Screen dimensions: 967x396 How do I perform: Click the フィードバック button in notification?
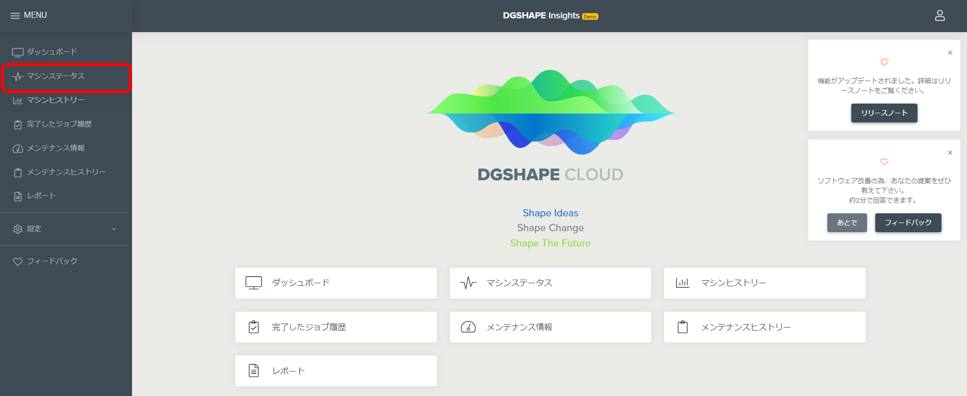(x=908, y=223)
